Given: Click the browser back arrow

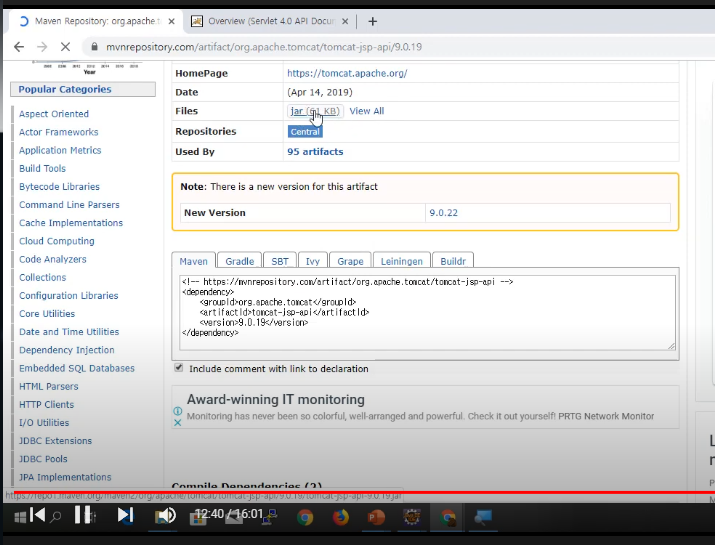Looking at the screenshot, I should coord(19,47).
